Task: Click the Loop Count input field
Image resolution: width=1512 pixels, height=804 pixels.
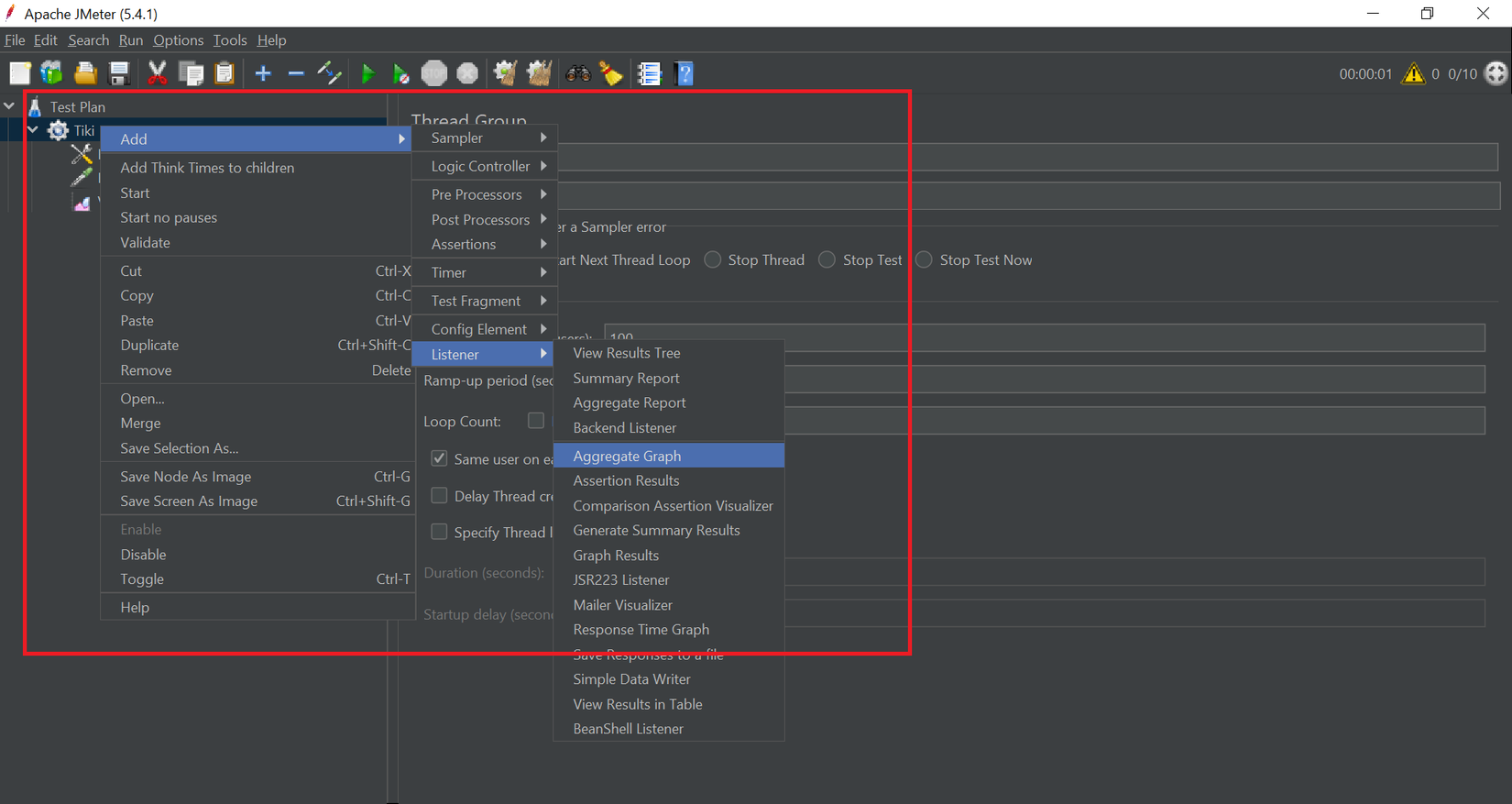Action: click(1134, 421)
